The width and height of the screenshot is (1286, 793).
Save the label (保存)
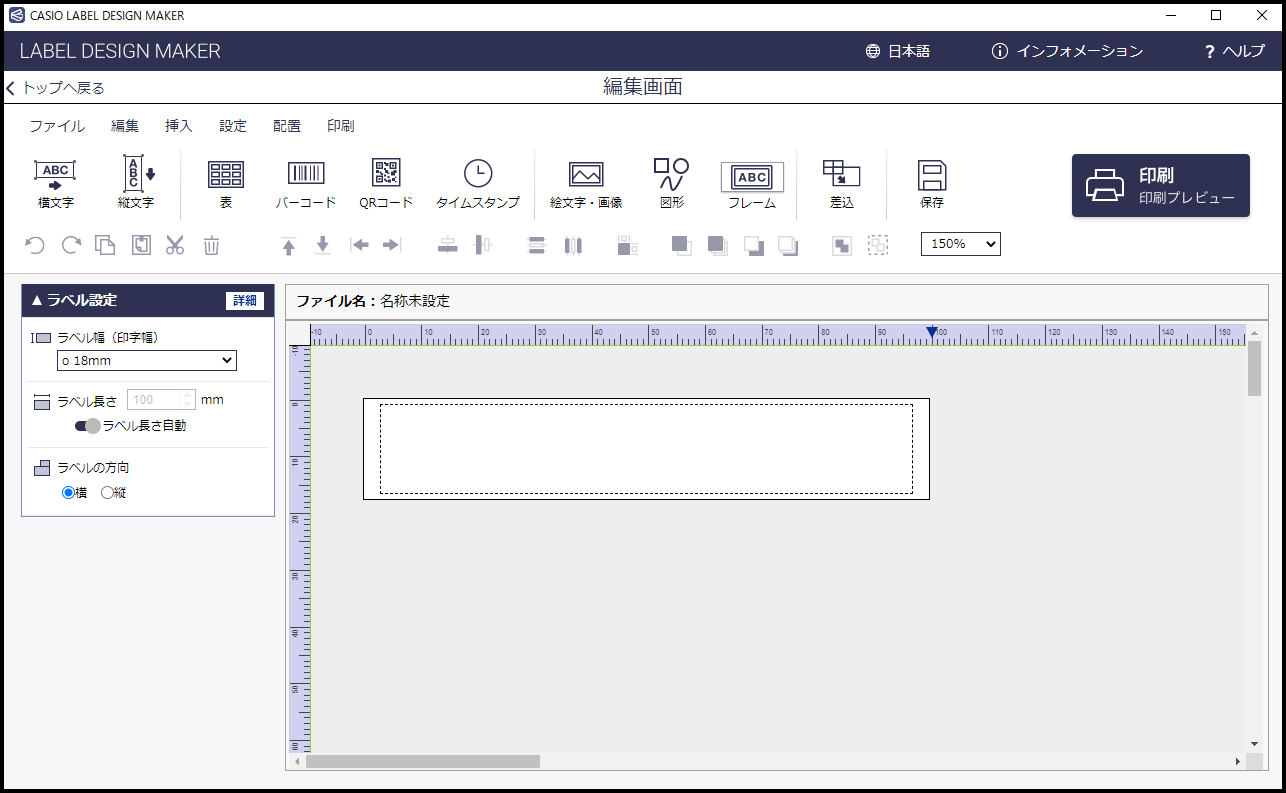(x=932, y=183)
